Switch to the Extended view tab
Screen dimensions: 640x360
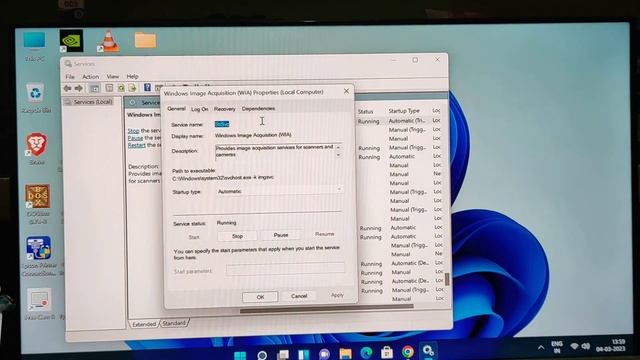[144, 324]
